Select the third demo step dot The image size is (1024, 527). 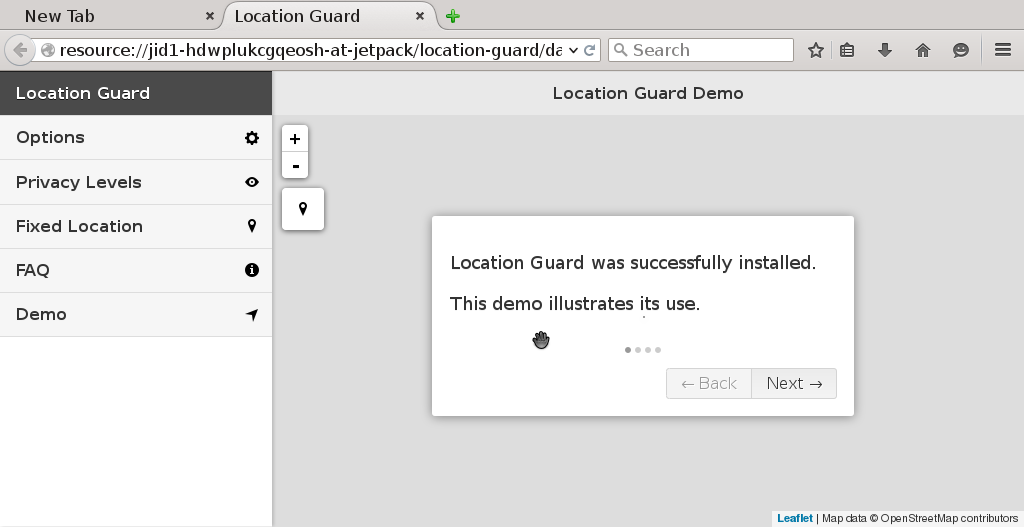(648, 350)
